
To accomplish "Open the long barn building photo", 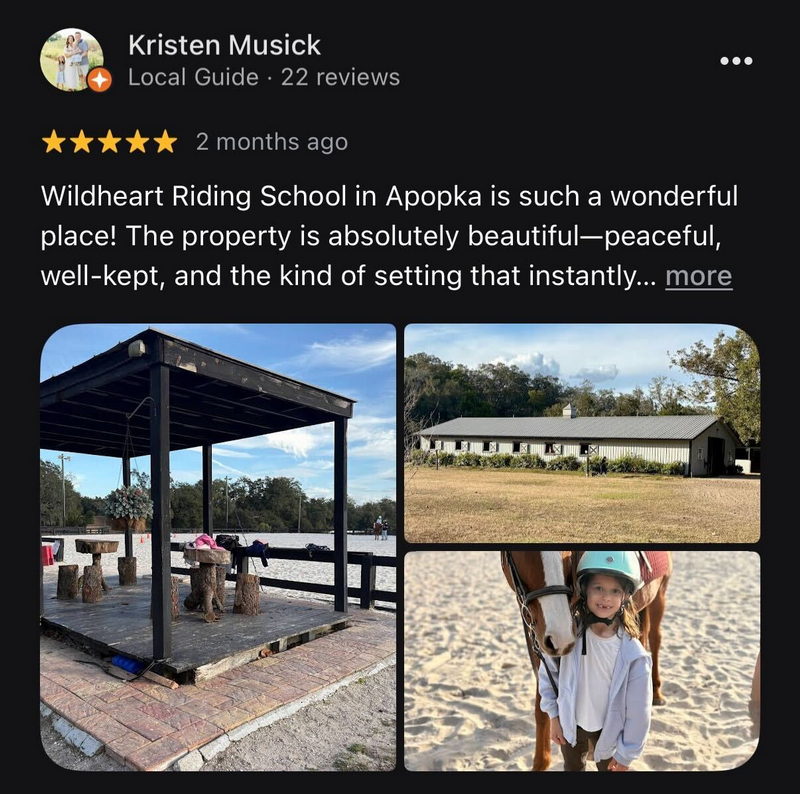I will [582, 433].
